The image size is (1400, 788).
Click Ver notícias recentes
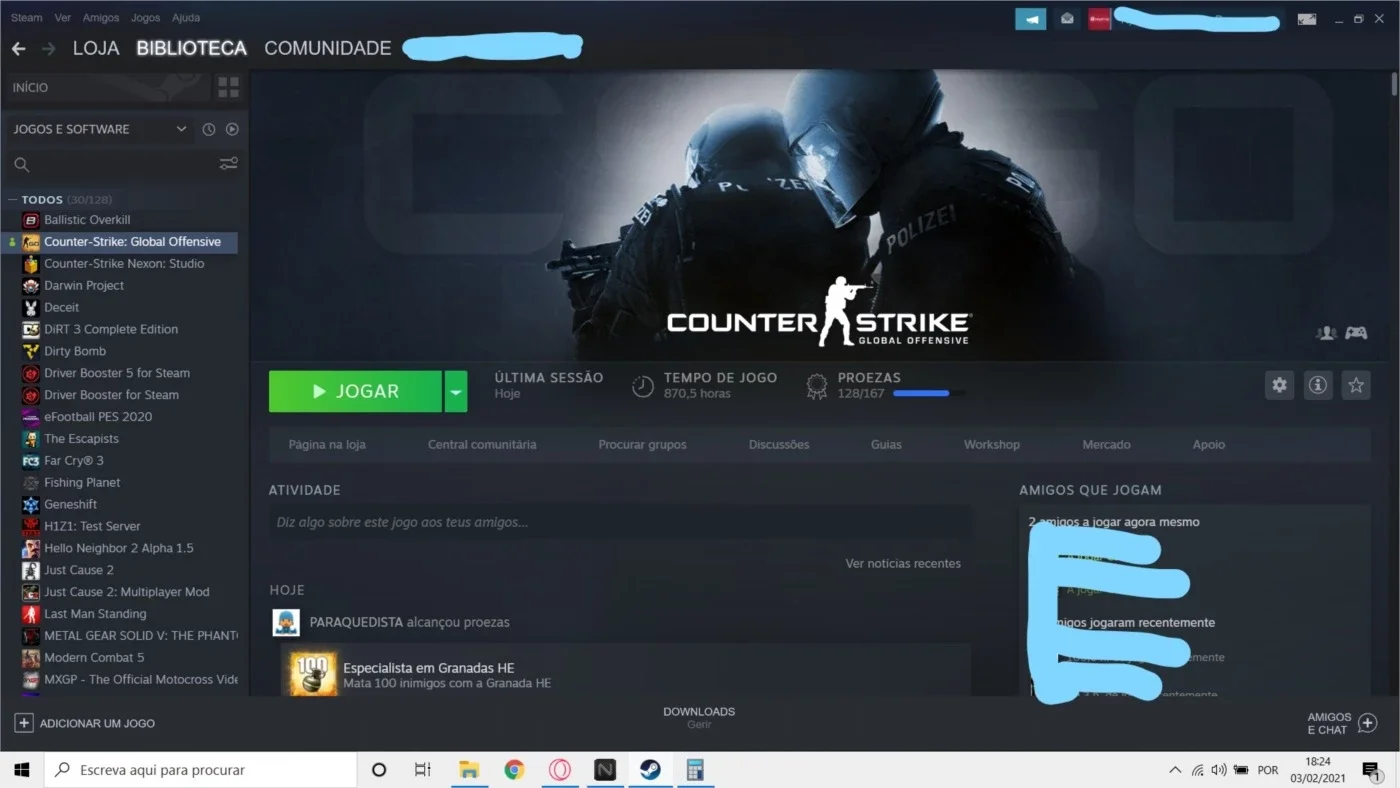tap(903, 564)
